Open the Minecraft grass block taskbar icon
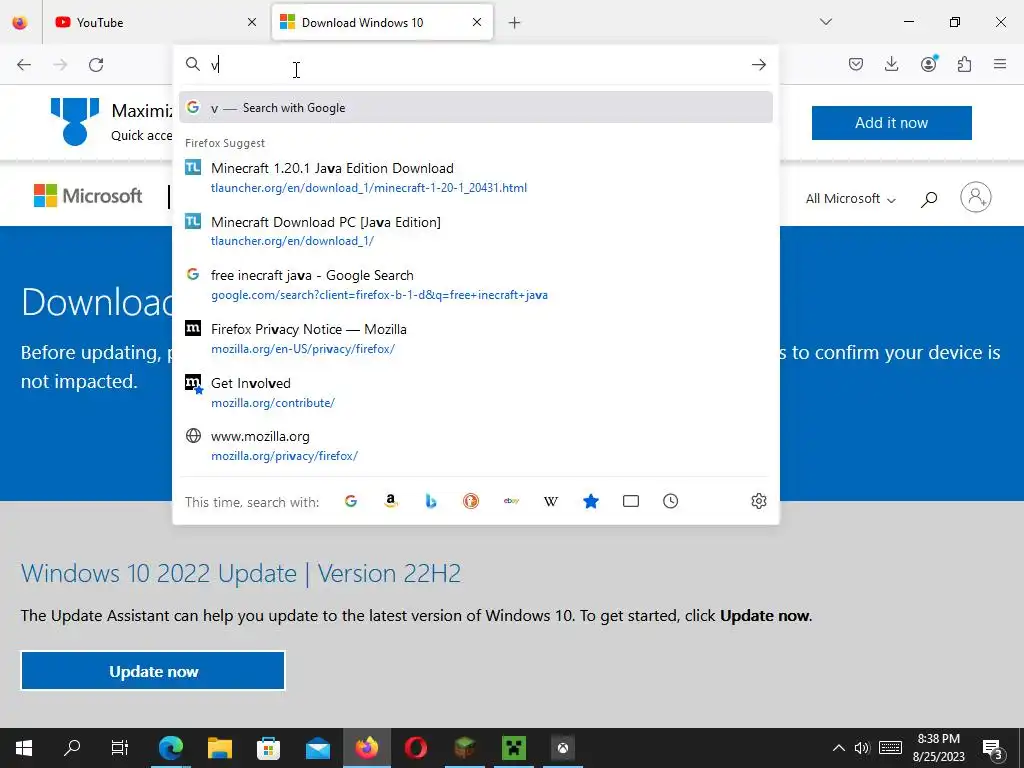This screenshot has width=1024, height=768. (x=464, y=748)
